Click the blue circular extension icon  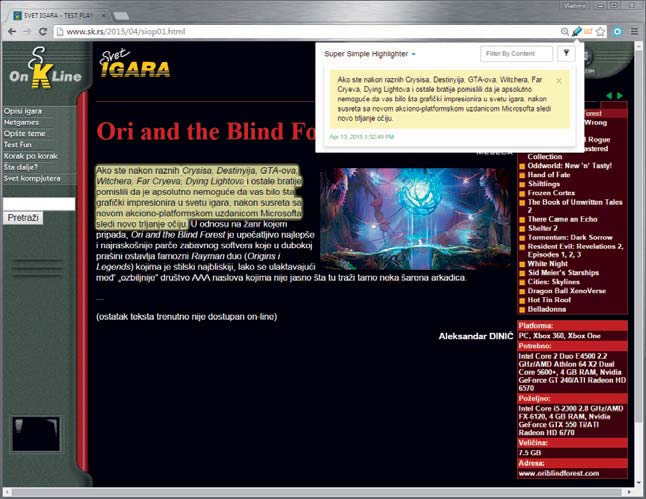[617, 31]
